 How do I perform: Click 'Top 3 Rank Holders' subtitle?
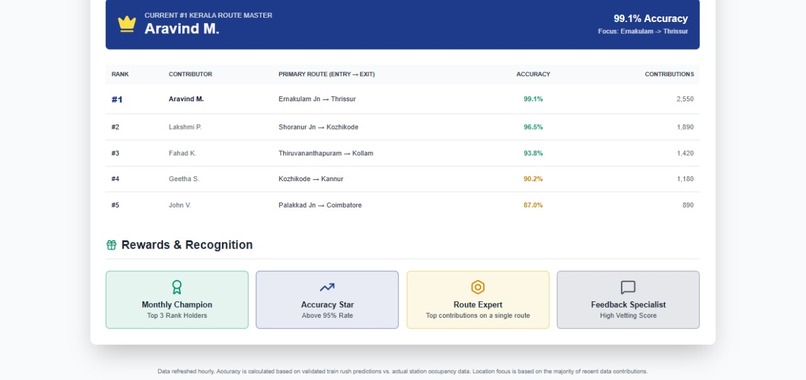[177, 316]
